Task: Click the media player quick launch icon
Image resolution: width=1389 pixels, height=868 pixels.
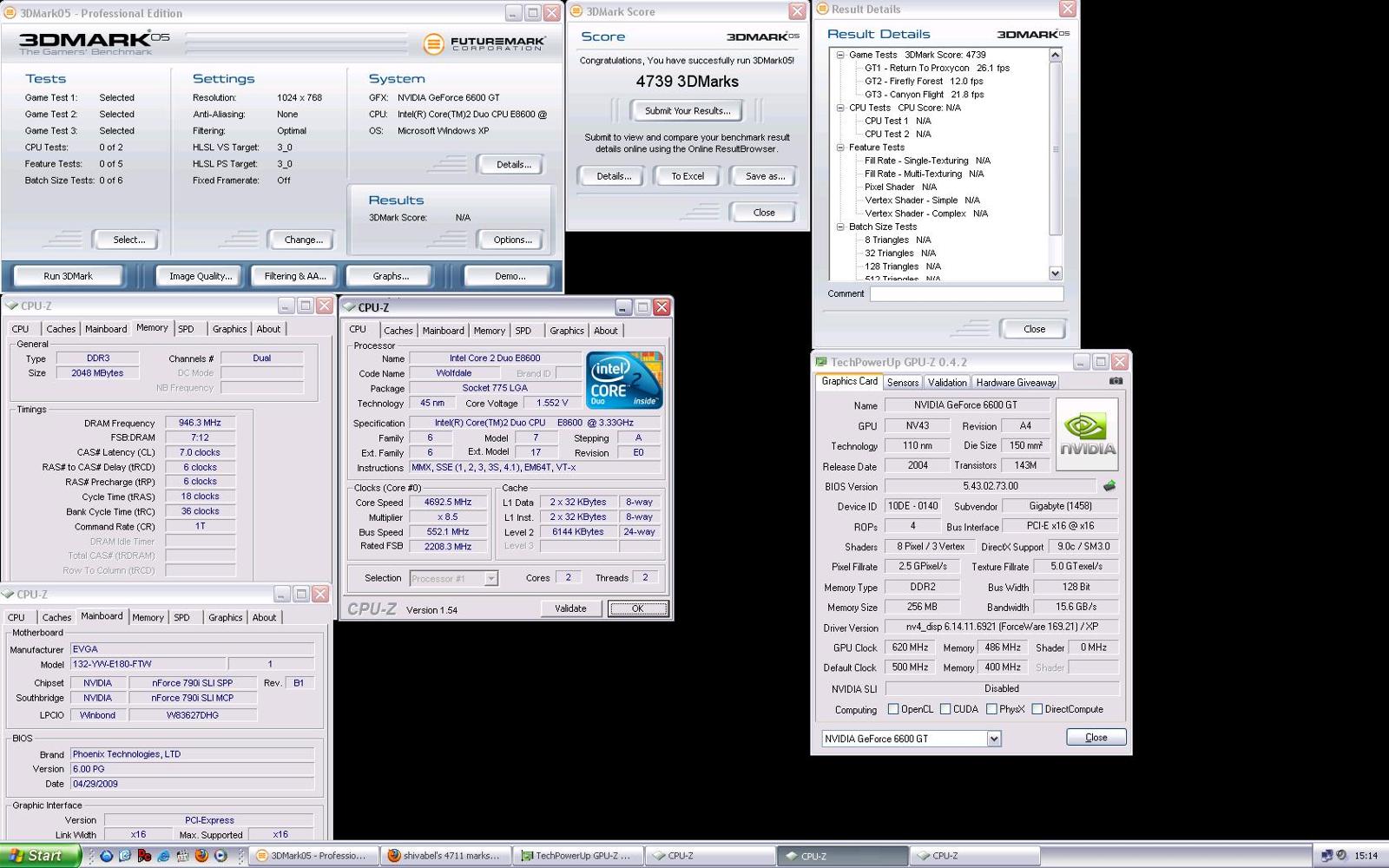Action: [x=221, y=856]
